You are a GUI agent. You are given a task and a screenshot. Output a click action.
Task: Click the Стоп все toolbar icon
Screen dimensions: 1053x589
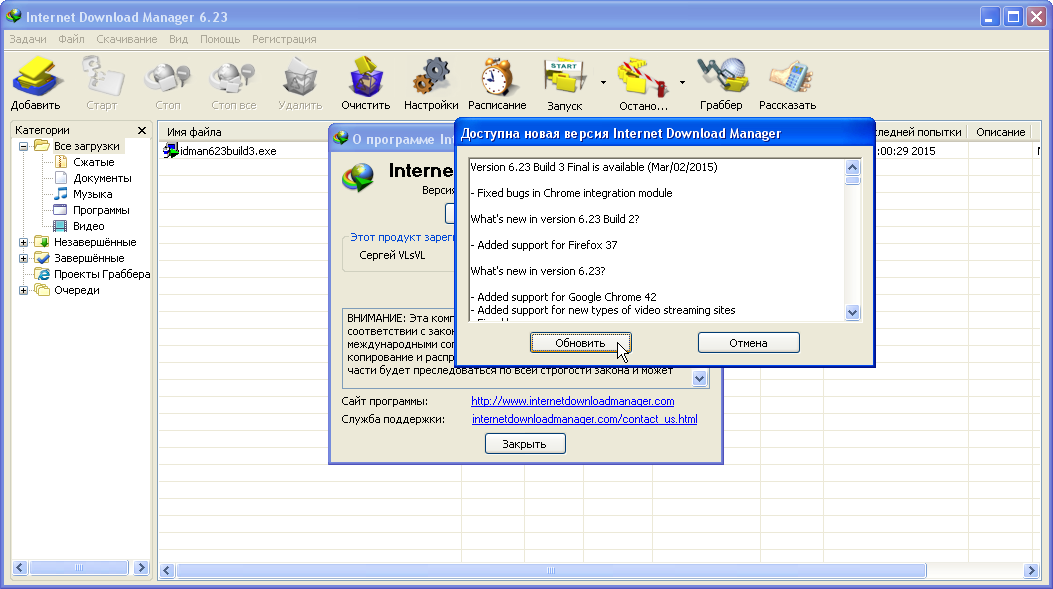click(233, 77)
